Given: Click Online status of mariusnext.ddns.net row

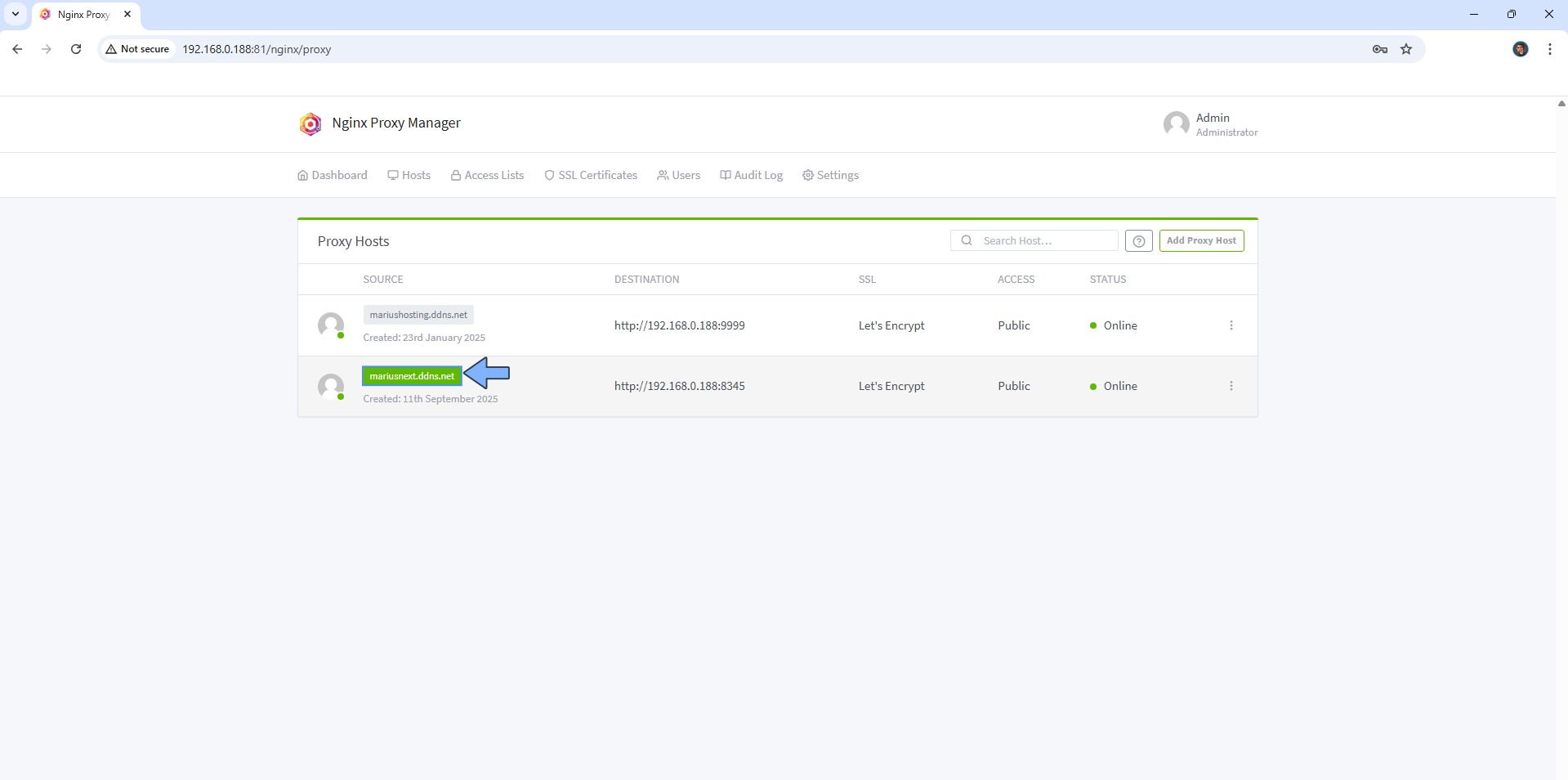Looking at the screenshot, I should tap(1114, 386).
